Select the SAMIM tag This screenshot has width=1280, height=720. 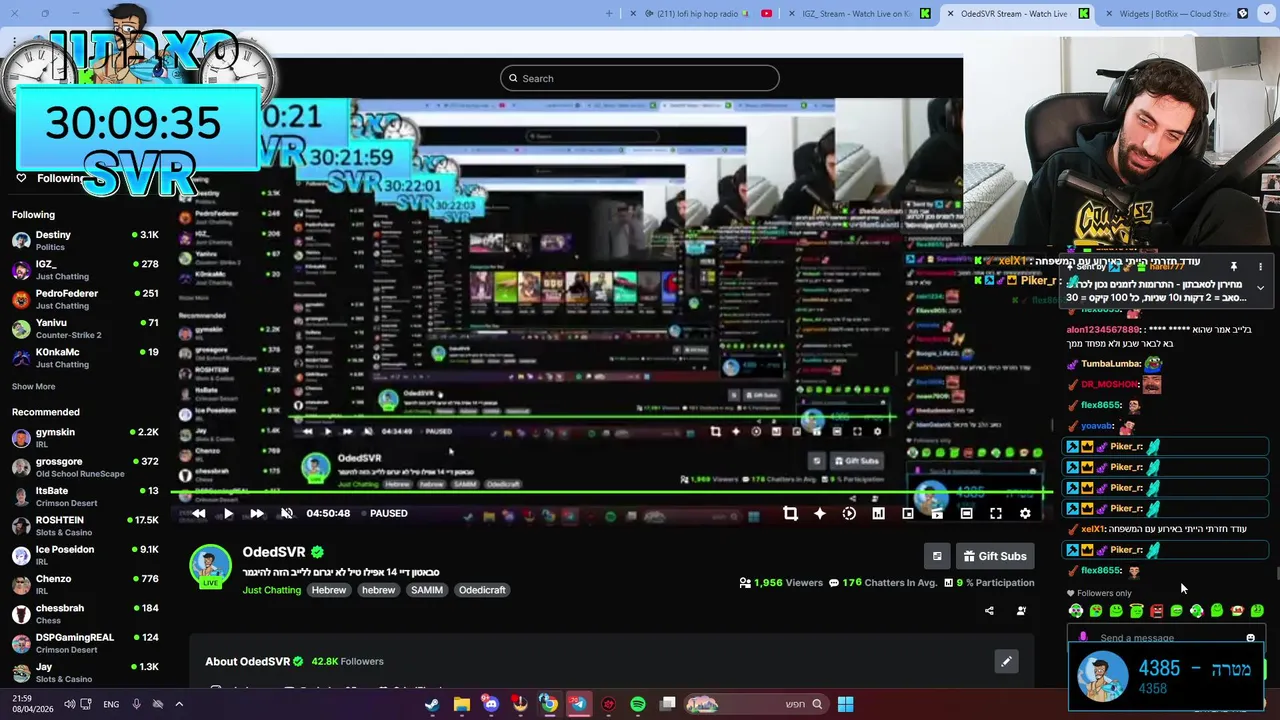pyautogui.click(x=427, y=590)
